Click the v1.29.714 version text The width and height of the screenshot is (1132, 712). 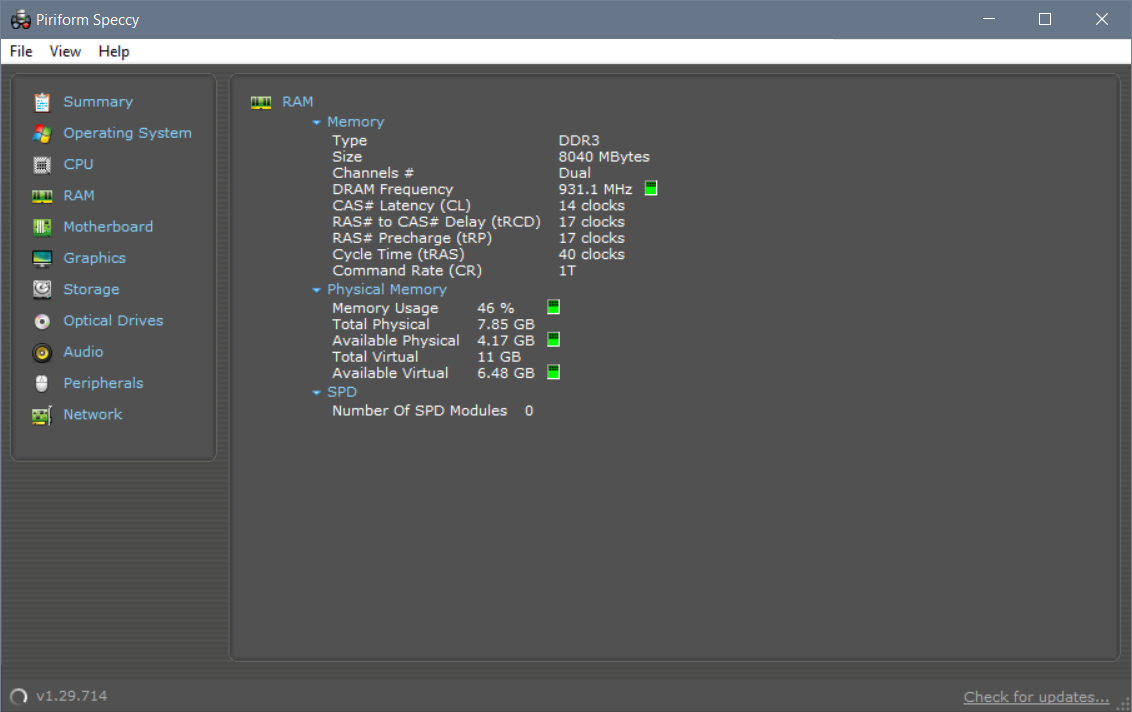click(x=71, y=696)
